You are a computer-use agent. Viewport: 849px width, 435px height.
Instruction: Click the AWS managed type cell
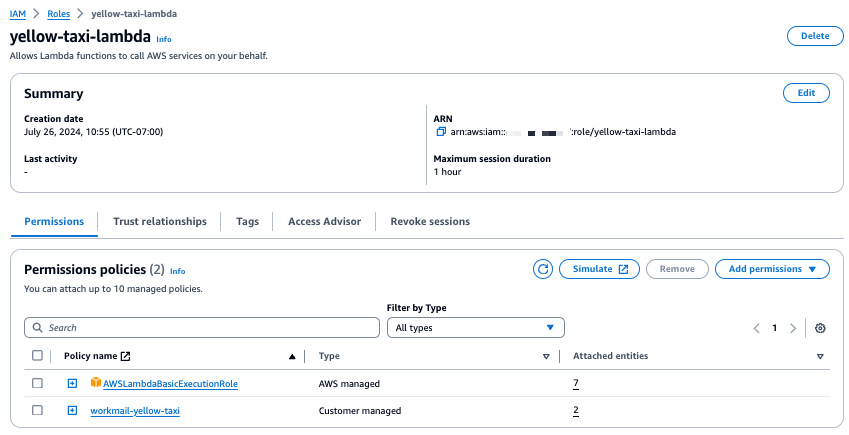[x=349, y=384]
